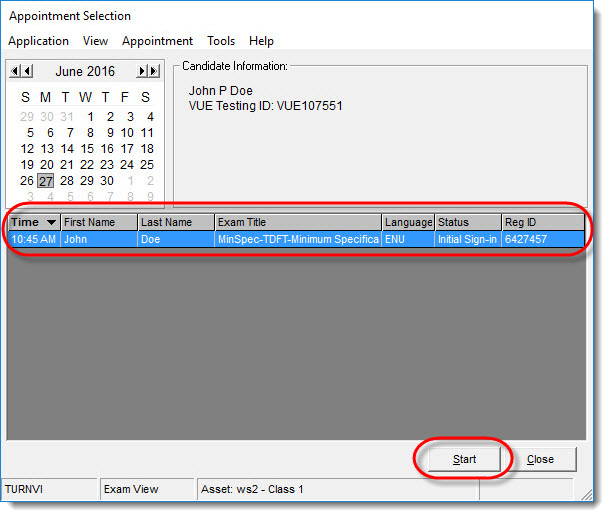Open the Appointment menu
The image size is (609, 517).
pyautogui.click(x=157, y=41)
